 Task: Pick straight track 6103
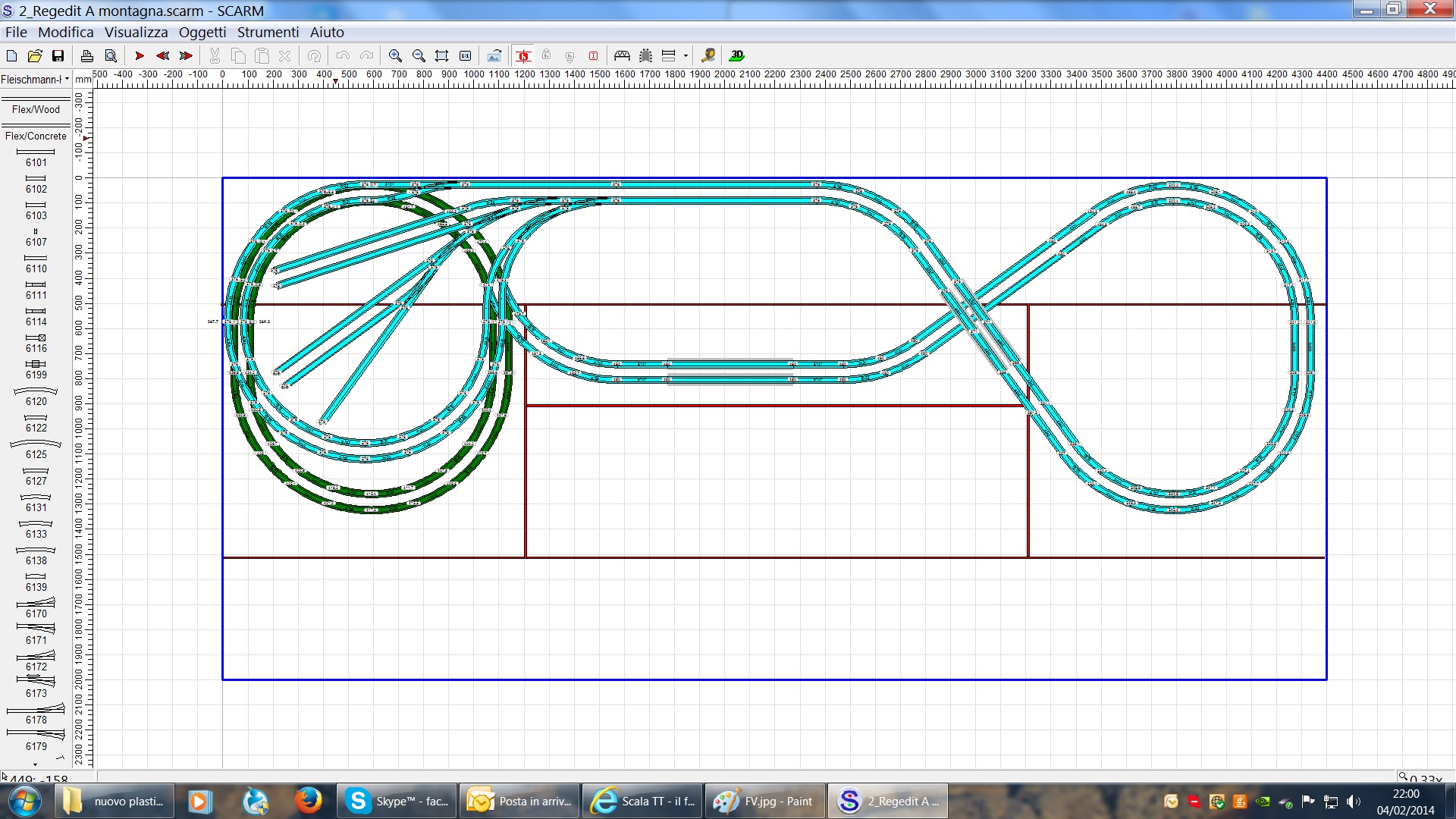[x=36, y=211]
